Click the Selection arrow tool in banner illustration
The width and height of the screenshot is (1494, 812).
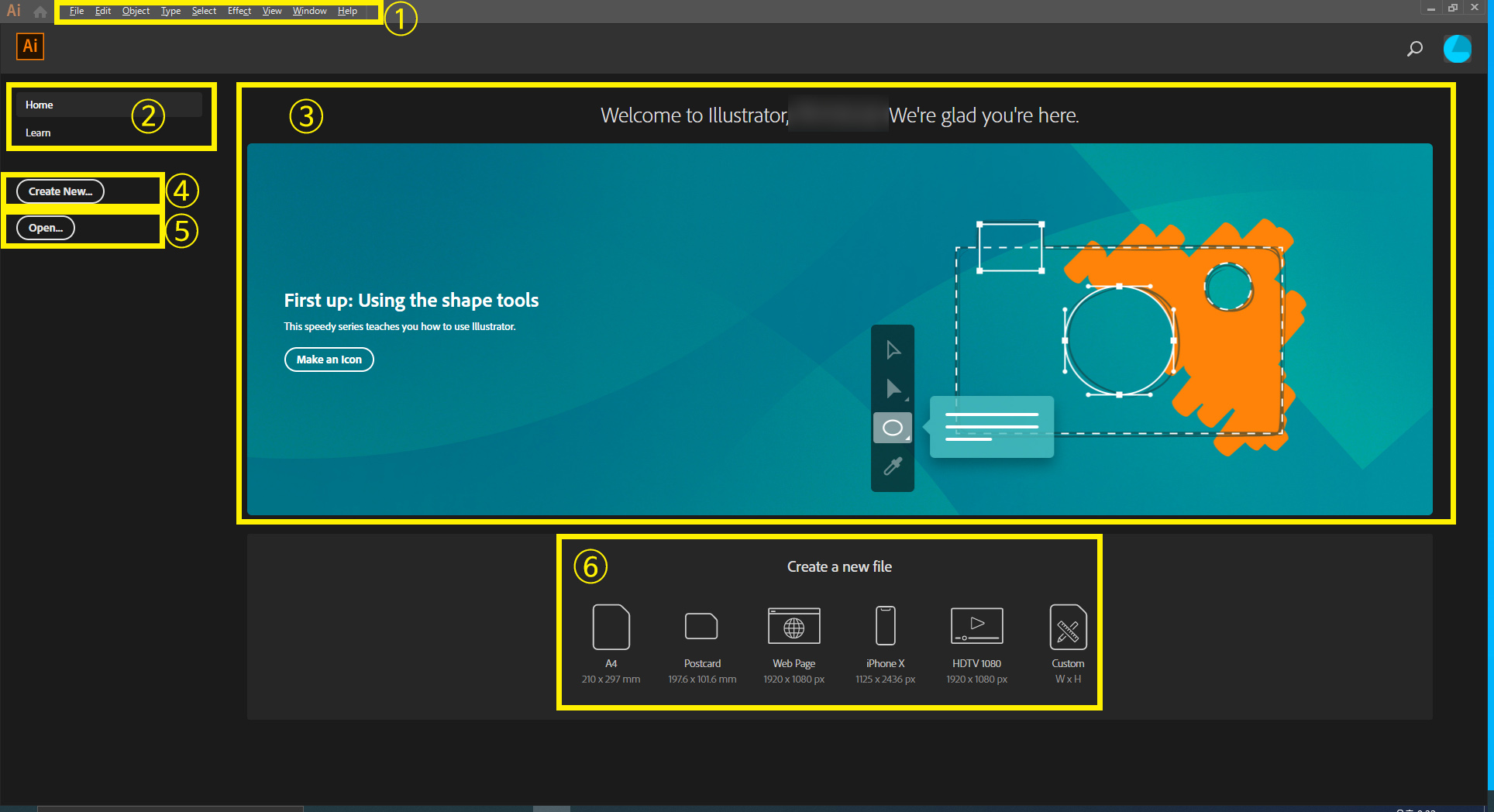[x=893, y=350]
